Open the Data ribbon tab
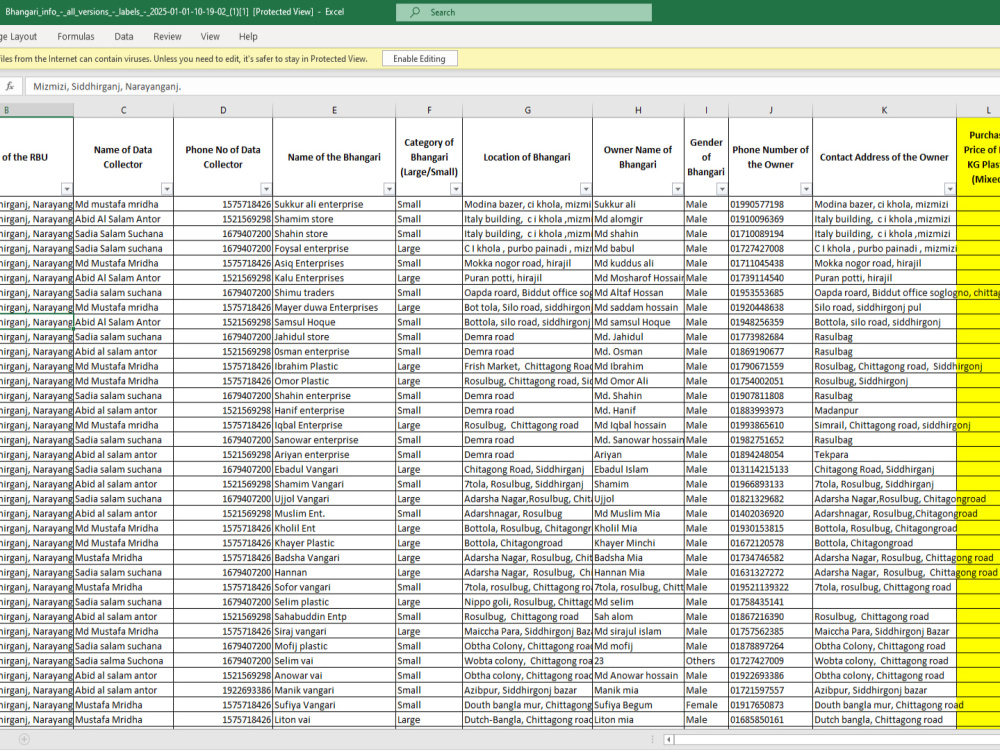Image resolution: width=1000 pixels, height=750 pixels. click(124, 37)
